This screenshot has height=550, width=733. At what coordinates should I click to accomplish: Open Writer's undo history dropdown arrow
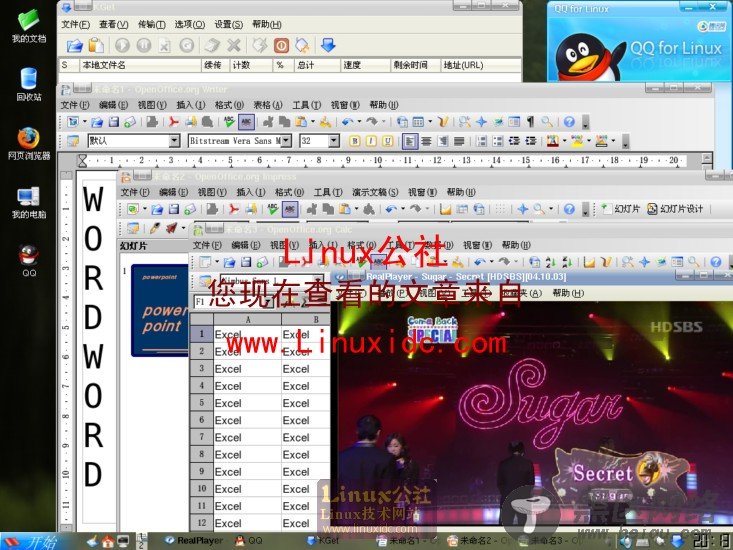coord(359,122)
